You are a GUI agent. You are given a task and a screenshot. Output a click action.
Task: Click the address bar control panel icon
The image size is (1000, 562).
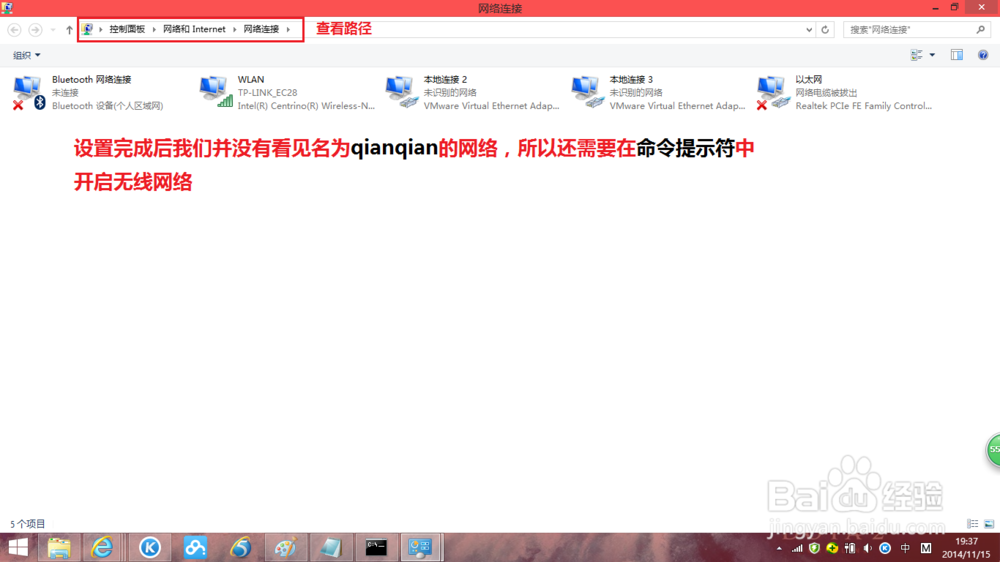[87, 29]
